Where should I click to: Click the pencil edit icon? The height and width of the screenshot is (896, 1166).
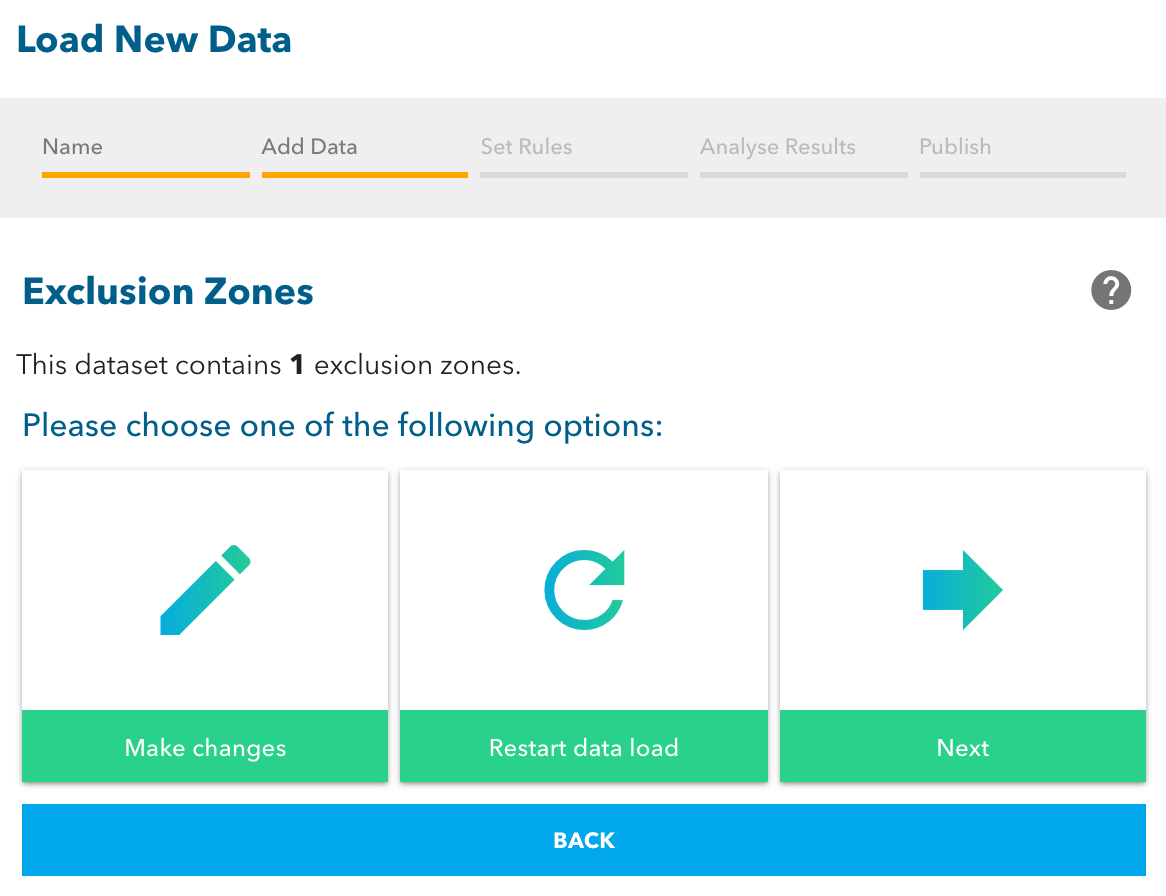[x=205, y=590]
